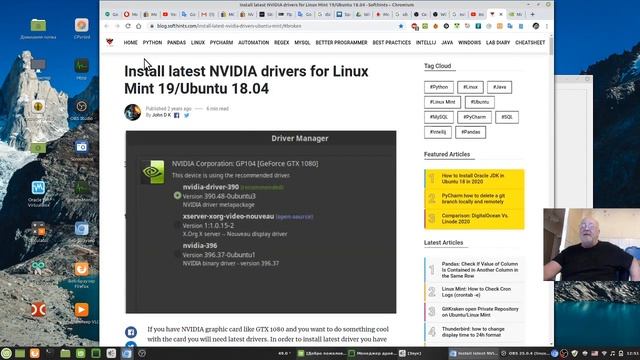Click the #Linux tag
The image size is (640, 360).
[x=470, y=87]
